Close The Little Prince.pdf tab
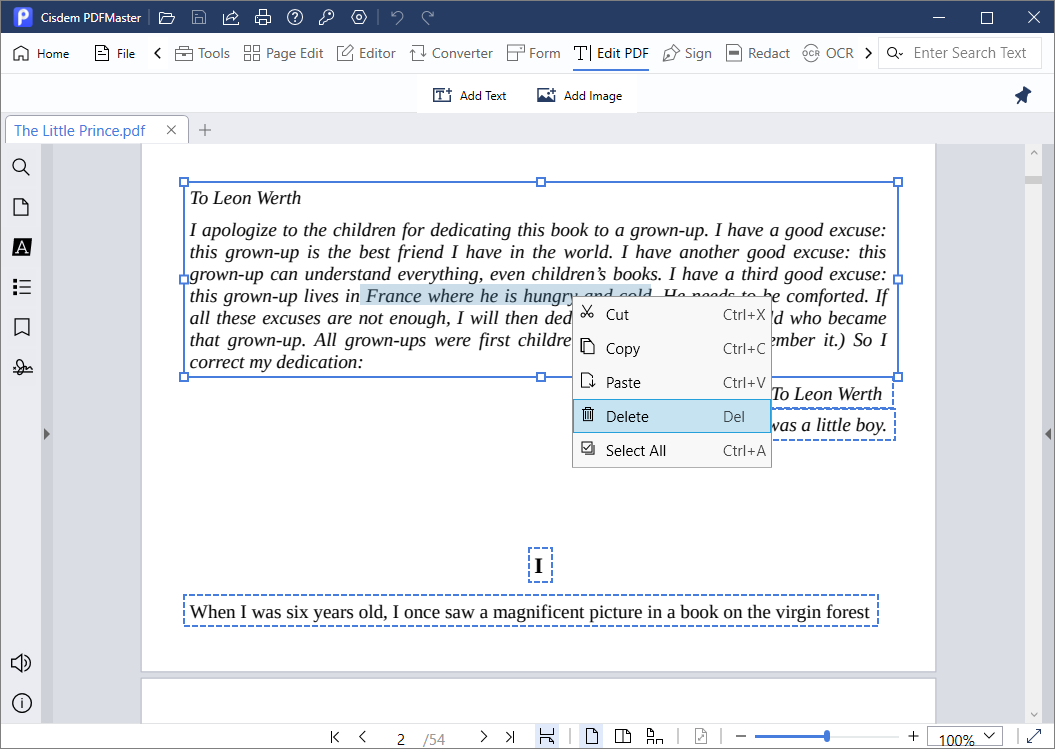Image resolution: width=1055 pixels, height=749 pixels. coord(172,130)
